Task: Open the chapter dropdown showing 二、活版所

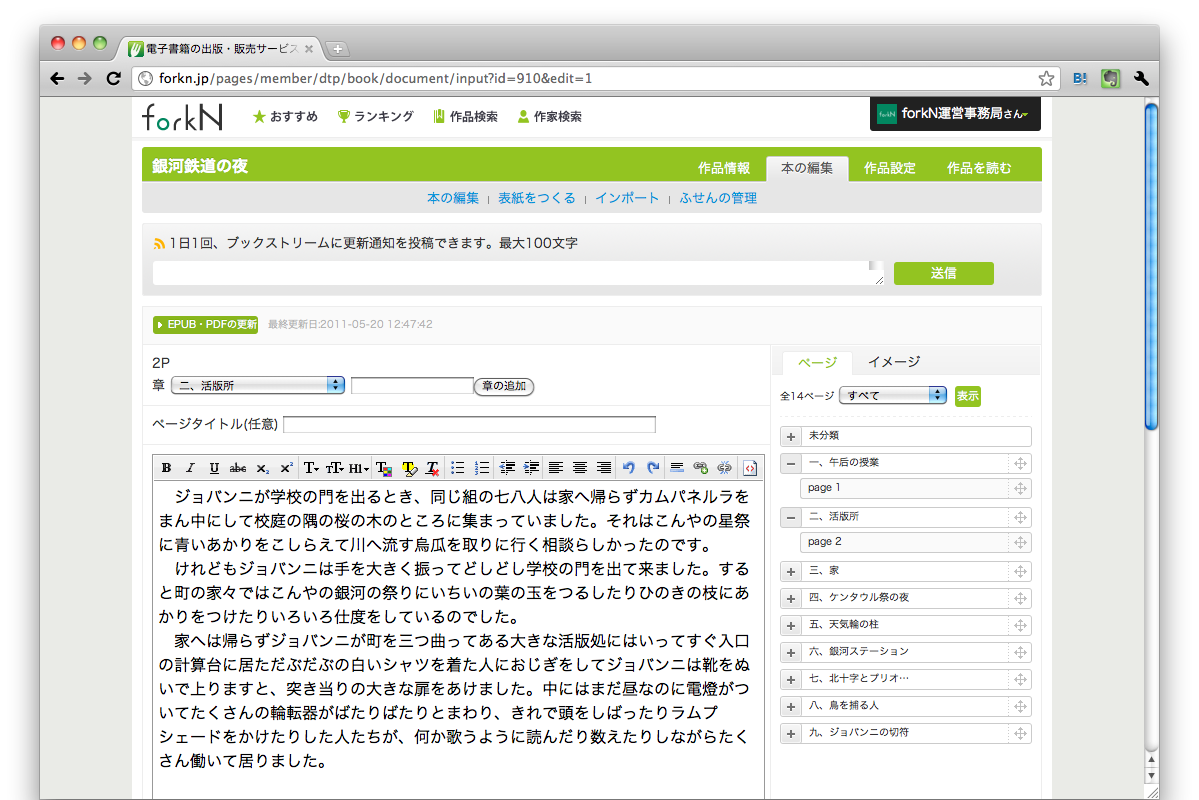Action: click(258, 385)
